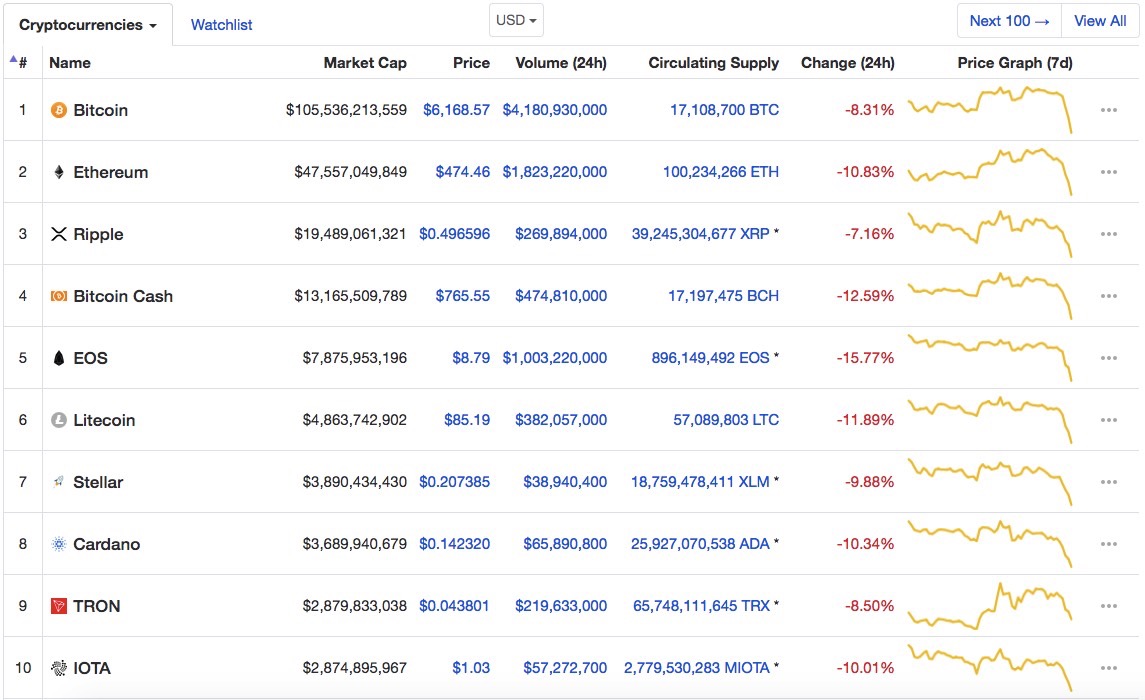Open the Litecoin name link

point(104,420)
